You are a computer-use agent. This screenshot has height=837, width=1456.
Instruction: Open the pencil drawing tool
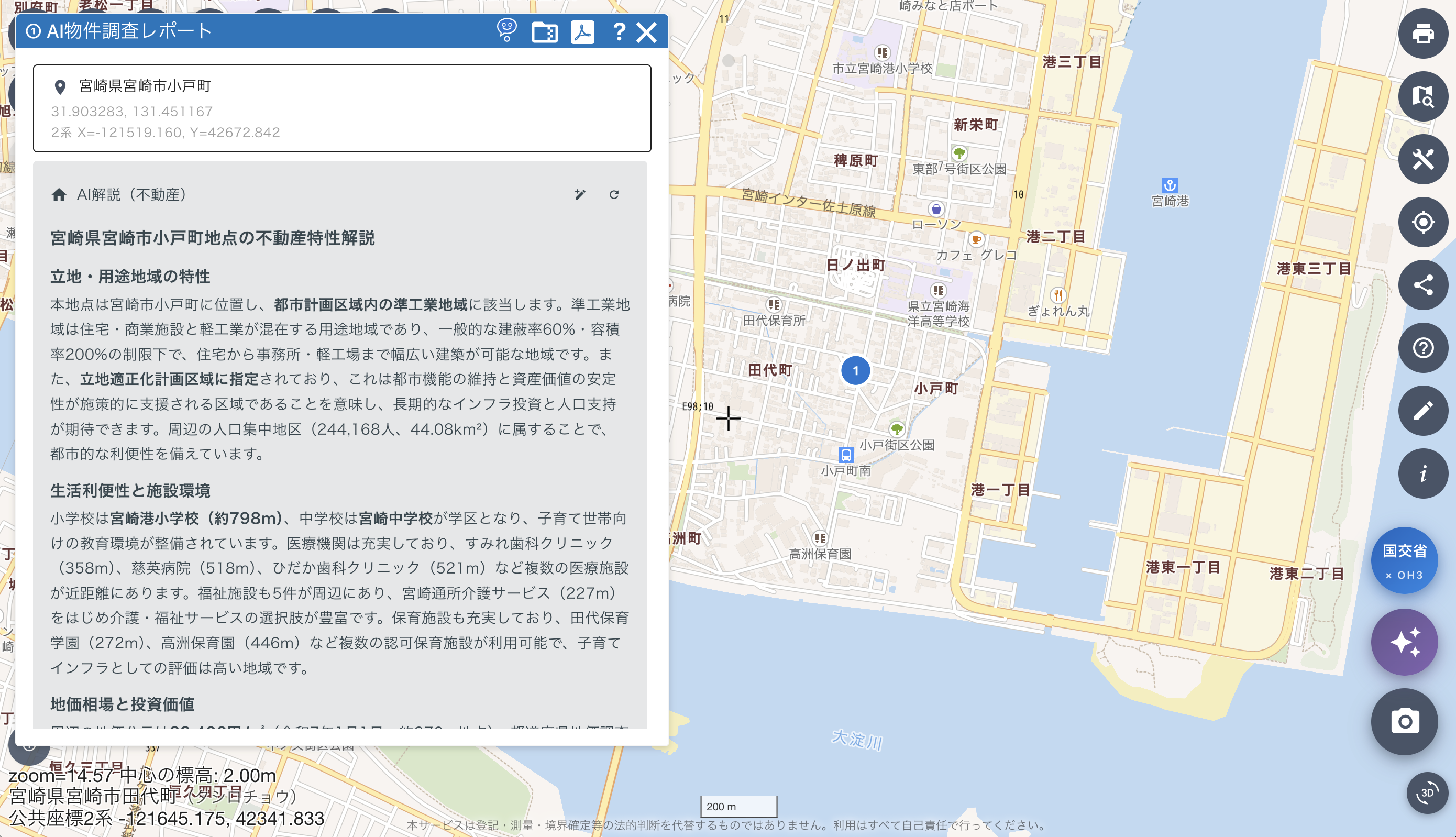pyautogui.click(x=1422, y=411)
